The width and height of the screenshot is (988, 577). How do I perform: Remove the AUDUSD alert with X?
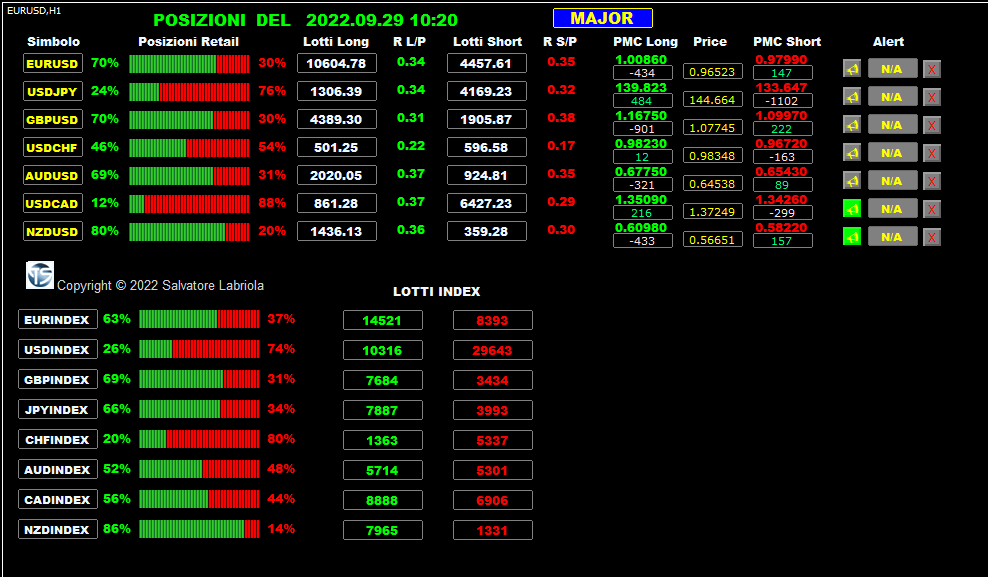[x=932, y=181]
